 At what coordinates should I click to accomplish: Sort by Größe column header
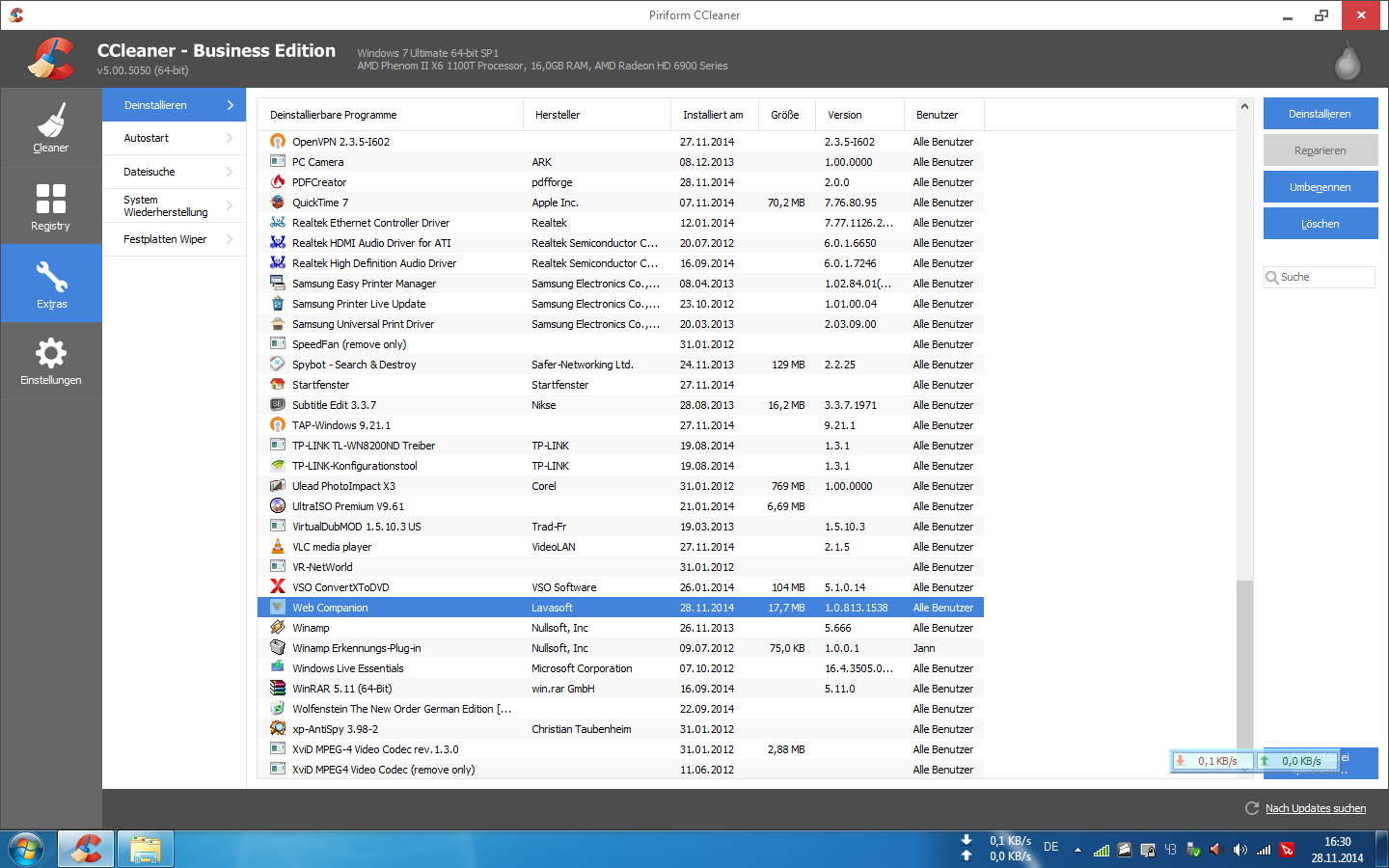click(787, 115)
